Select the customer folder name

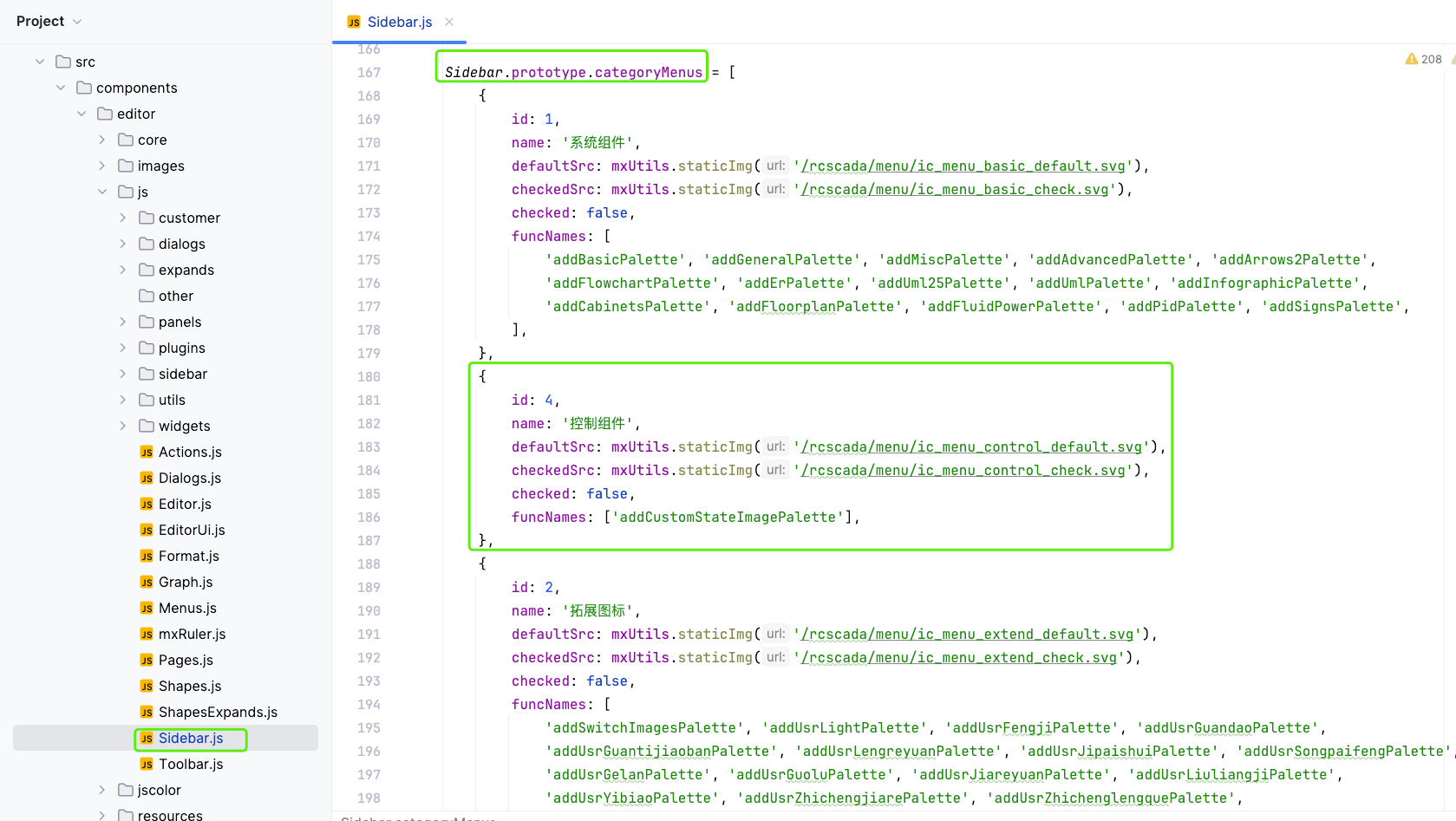pos(189,218)
